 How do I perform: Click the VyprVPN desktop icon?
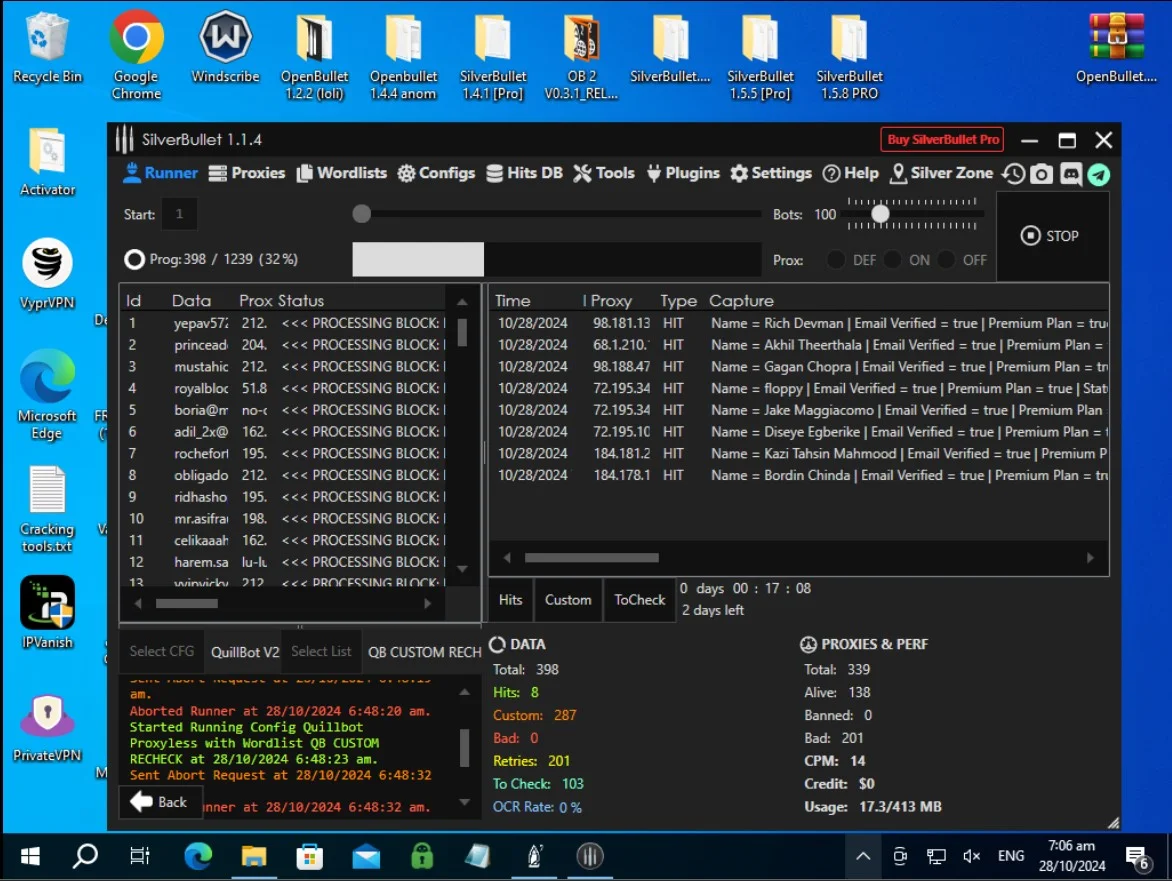click(x=47, y=274)
